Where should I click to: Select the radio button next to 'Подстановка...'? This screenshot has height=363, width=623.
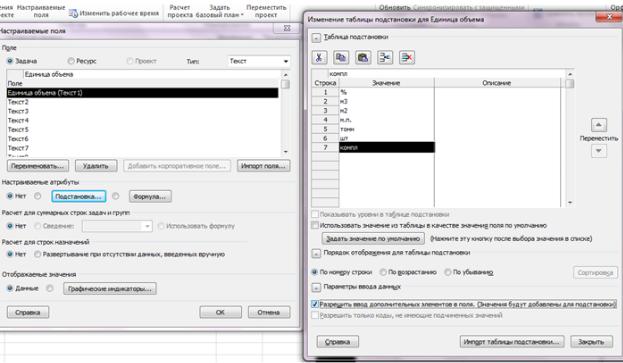[37, 196]
